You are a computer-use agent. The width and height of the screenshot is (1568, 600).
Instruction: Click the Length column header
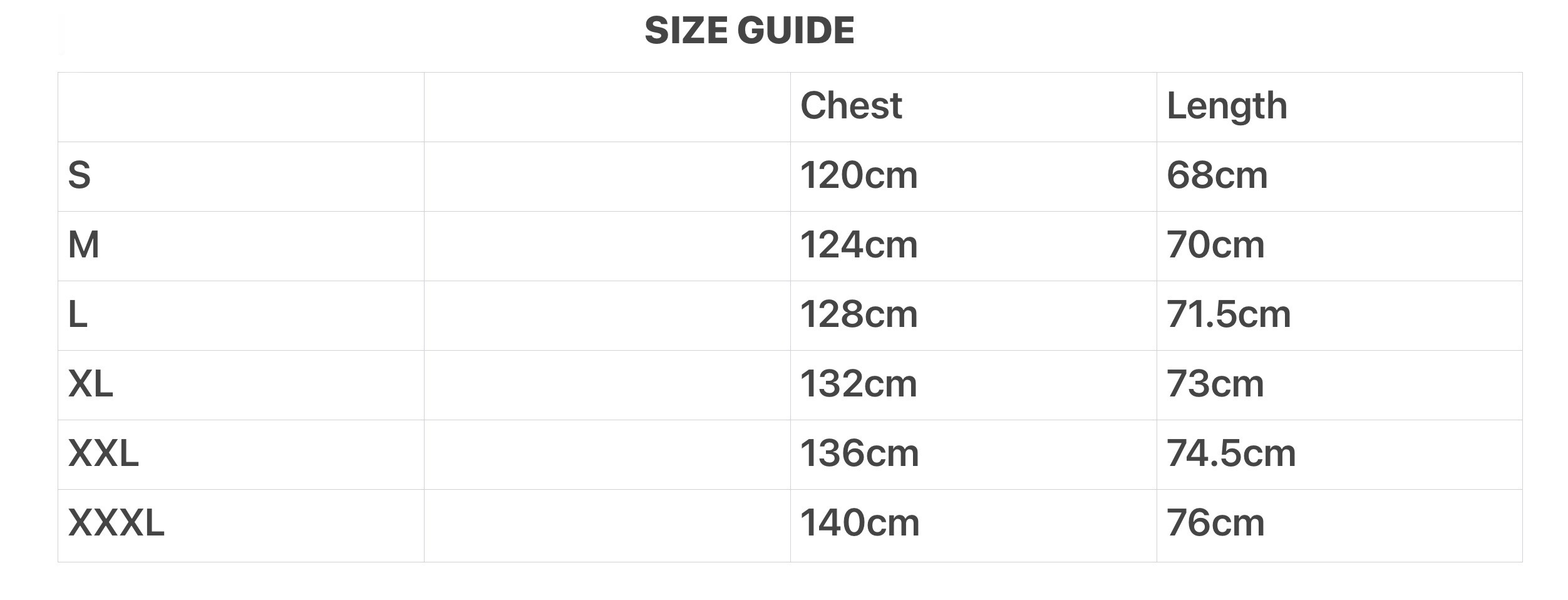point(1227,105)
